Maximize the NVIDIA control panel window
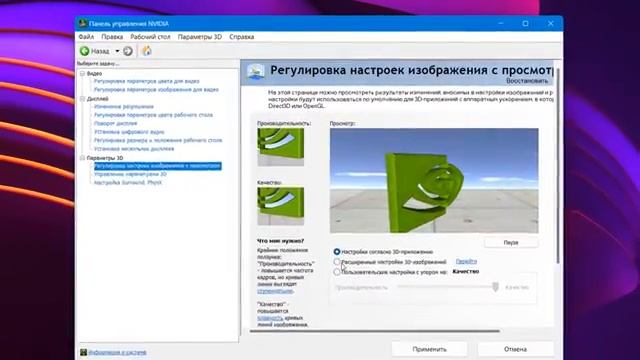The width and height of the screenshot is (640, 360). pos(526,24)
